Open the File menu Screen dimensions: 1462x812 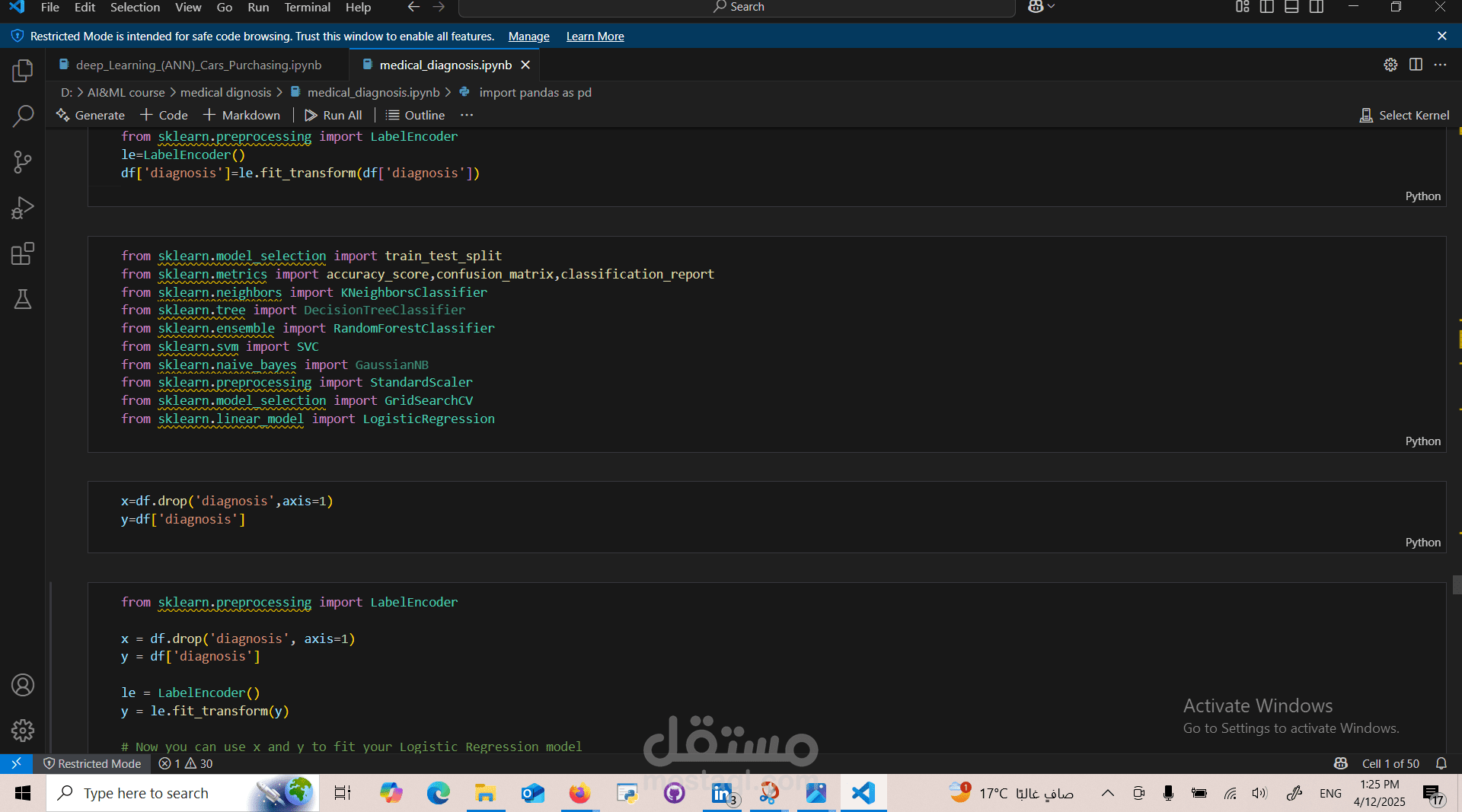[50, 7]
